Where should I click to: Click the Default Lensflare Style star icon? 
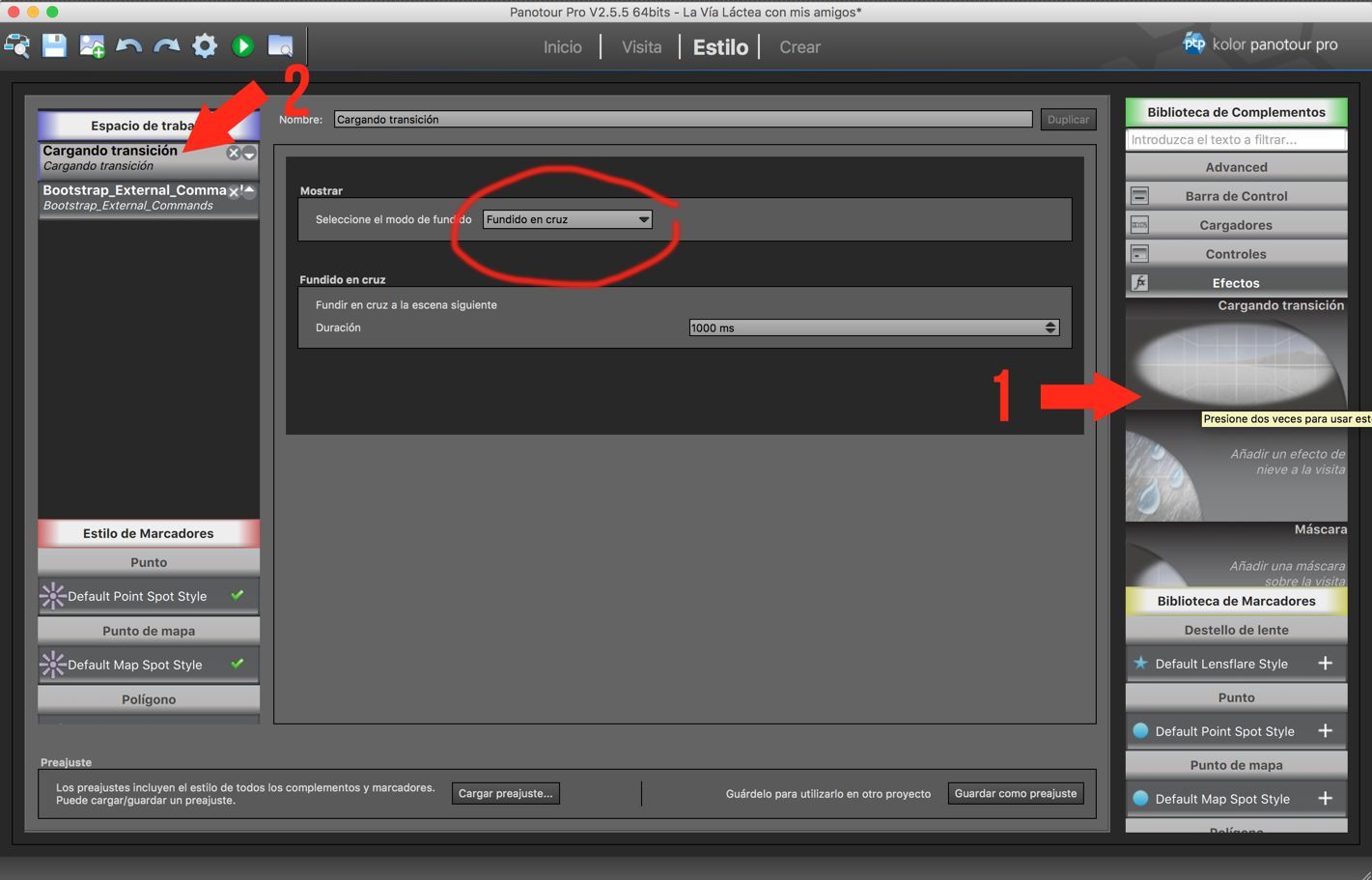tap(1140, 664)
